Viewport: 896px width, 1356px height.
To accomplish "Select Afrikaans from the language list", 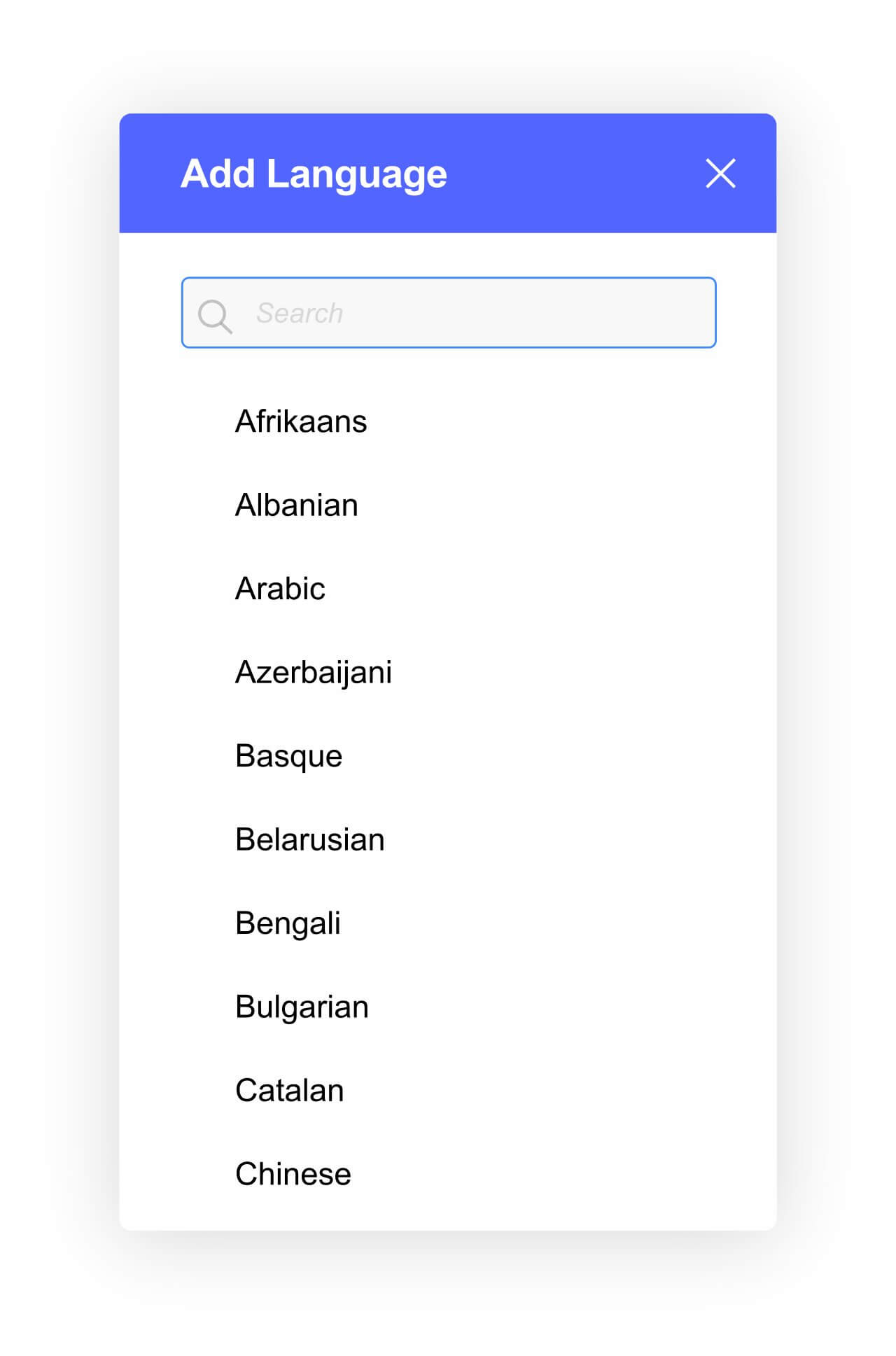I will coord(301,421).
